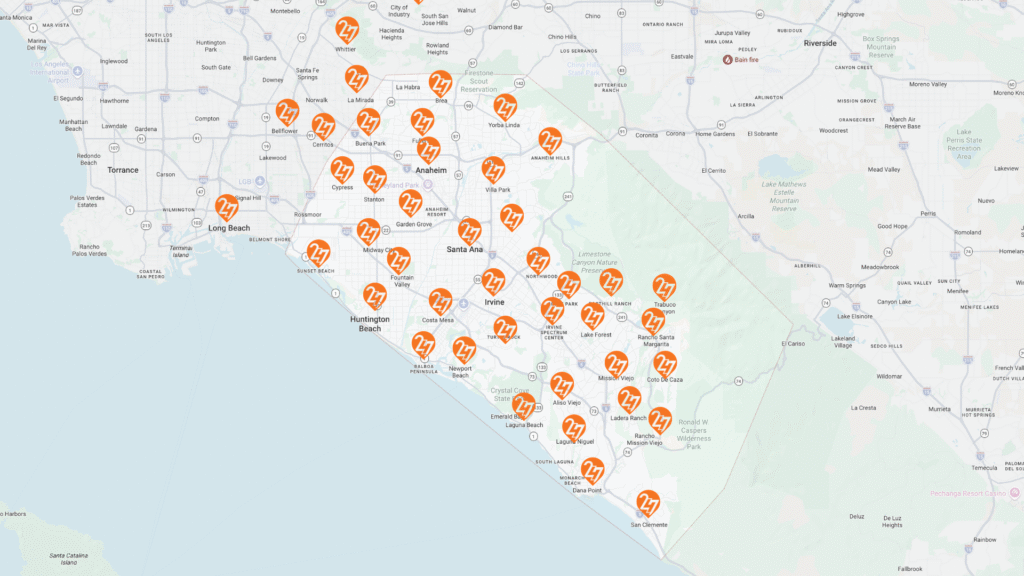
Task: Click the Laguna Beach orange pin
Action: tap(524, 406)
